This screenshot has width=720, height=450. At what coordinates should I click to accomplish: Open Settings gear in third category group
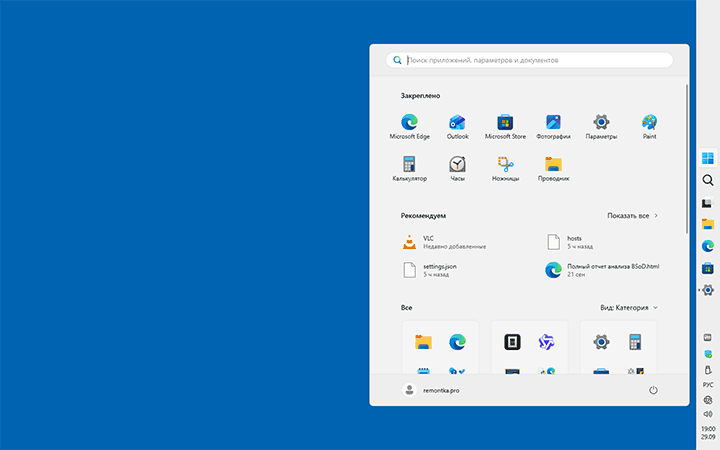click(x=601, y=342)
